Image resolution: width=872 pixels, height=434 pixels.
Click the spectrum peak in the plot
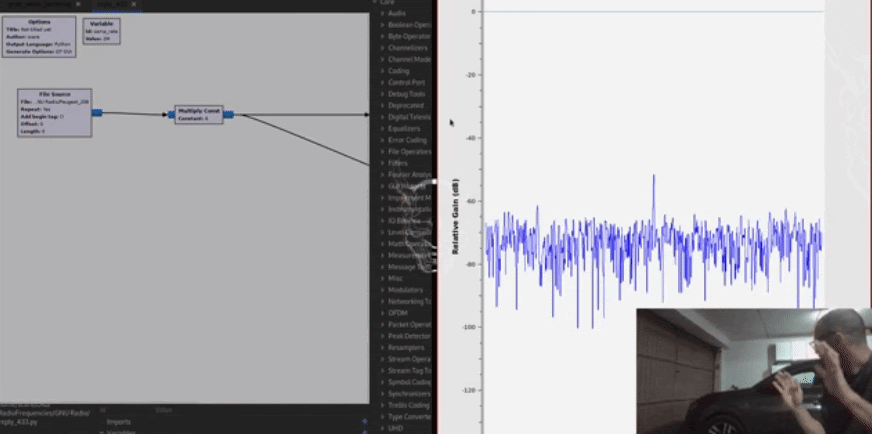point(654,177)
